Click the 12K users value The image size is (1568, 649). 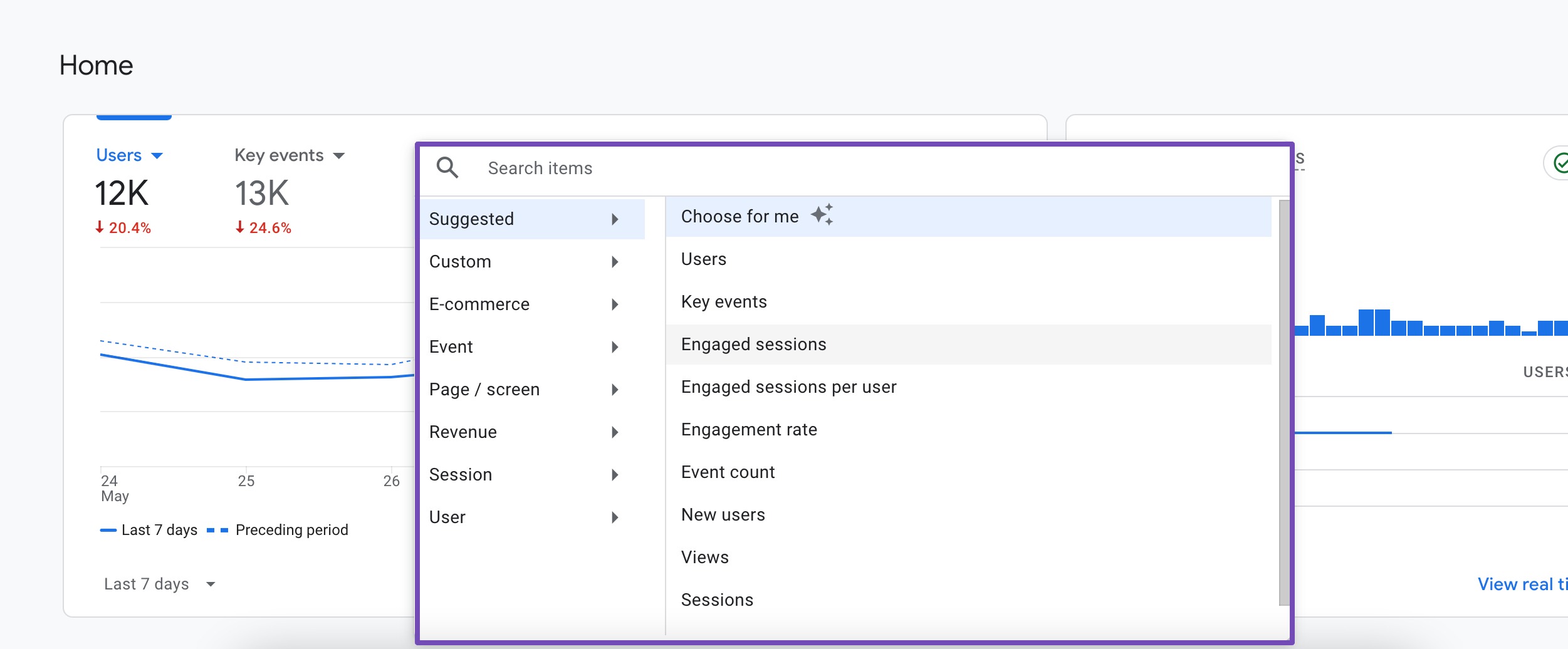pyautogui.click(x=122, y=193)
